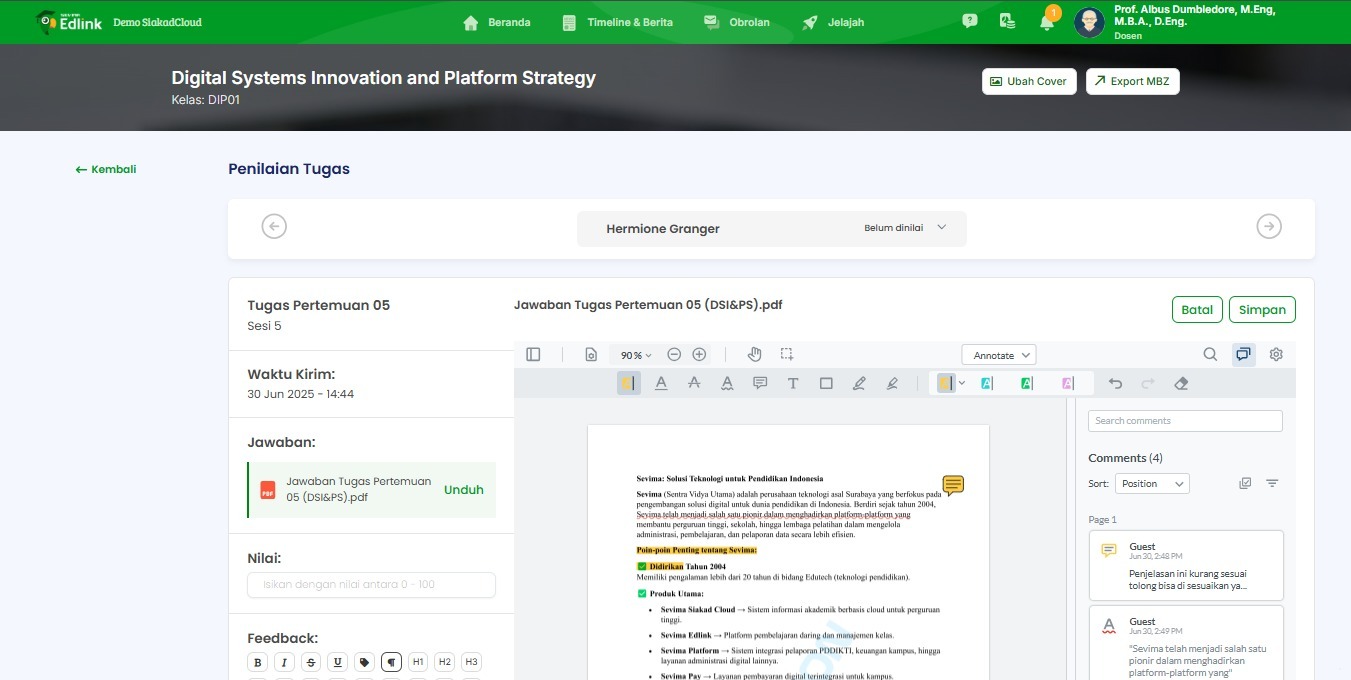1351x680 pixels.
Task: Open the Annotate mode dropdown
Action: (x=998, y=355)
